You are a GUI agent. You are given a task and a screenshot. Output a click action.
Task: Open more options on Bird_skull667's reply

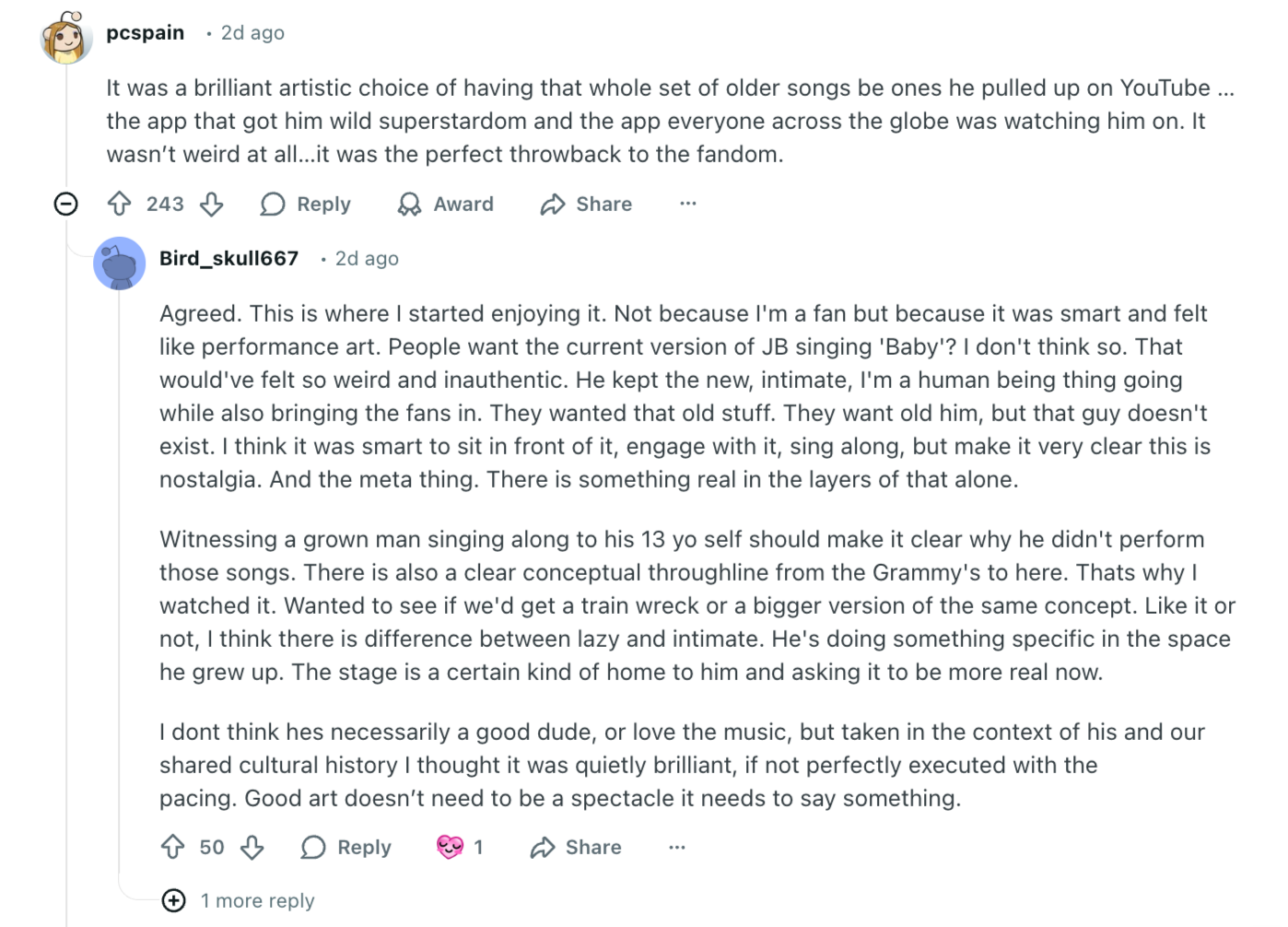coord(677,847)
